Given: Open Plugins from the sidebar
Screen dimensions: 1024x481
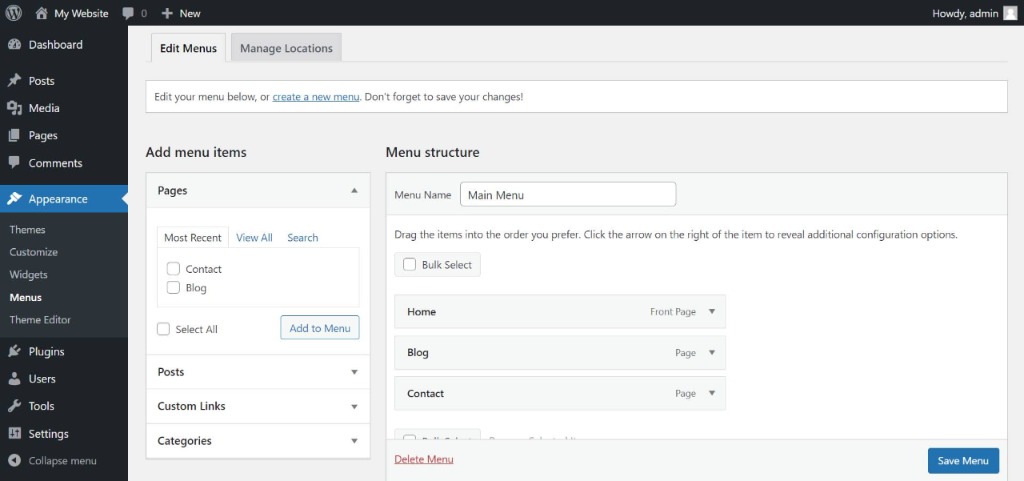Looking at the screenshot, I should (x=46, y=351).
